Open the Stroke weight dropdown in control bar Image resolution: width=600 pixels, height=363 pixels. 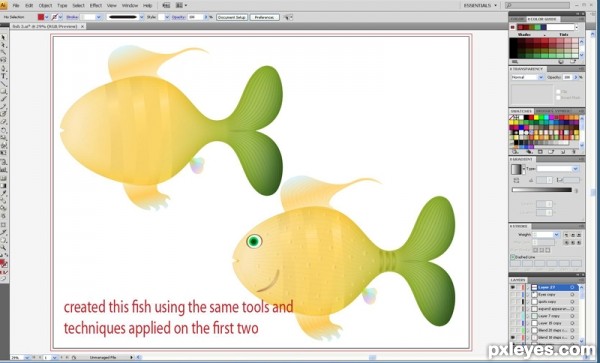[x=99, y=17]
